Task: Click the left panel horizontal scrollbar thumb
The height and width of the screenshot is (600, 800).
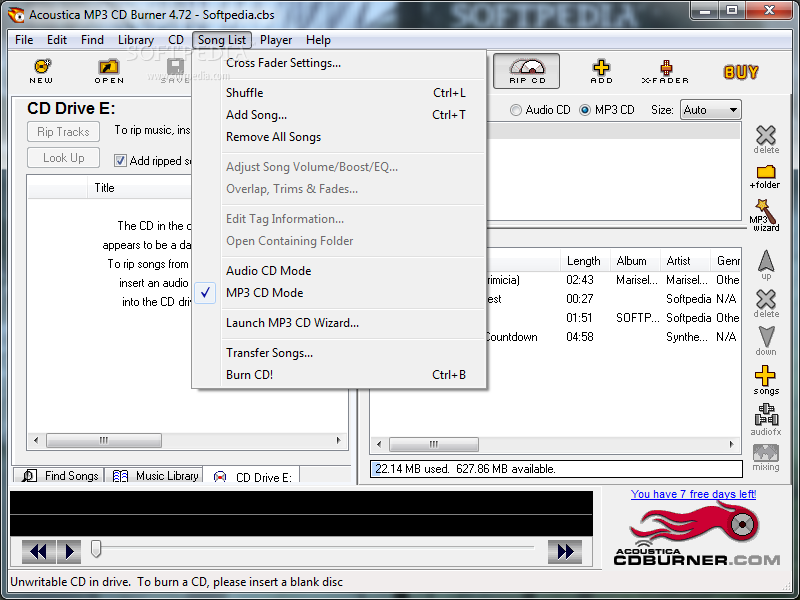Action: [x=104, y=440]
